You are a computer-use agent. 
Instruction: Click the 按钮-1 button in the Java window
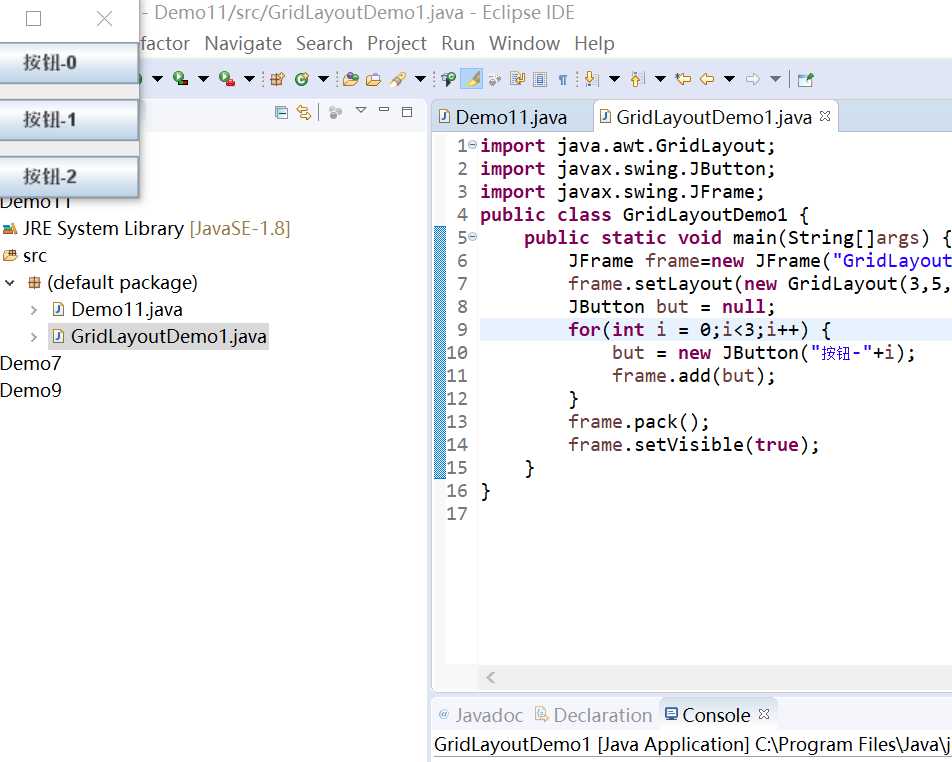(x=69, y=119)
